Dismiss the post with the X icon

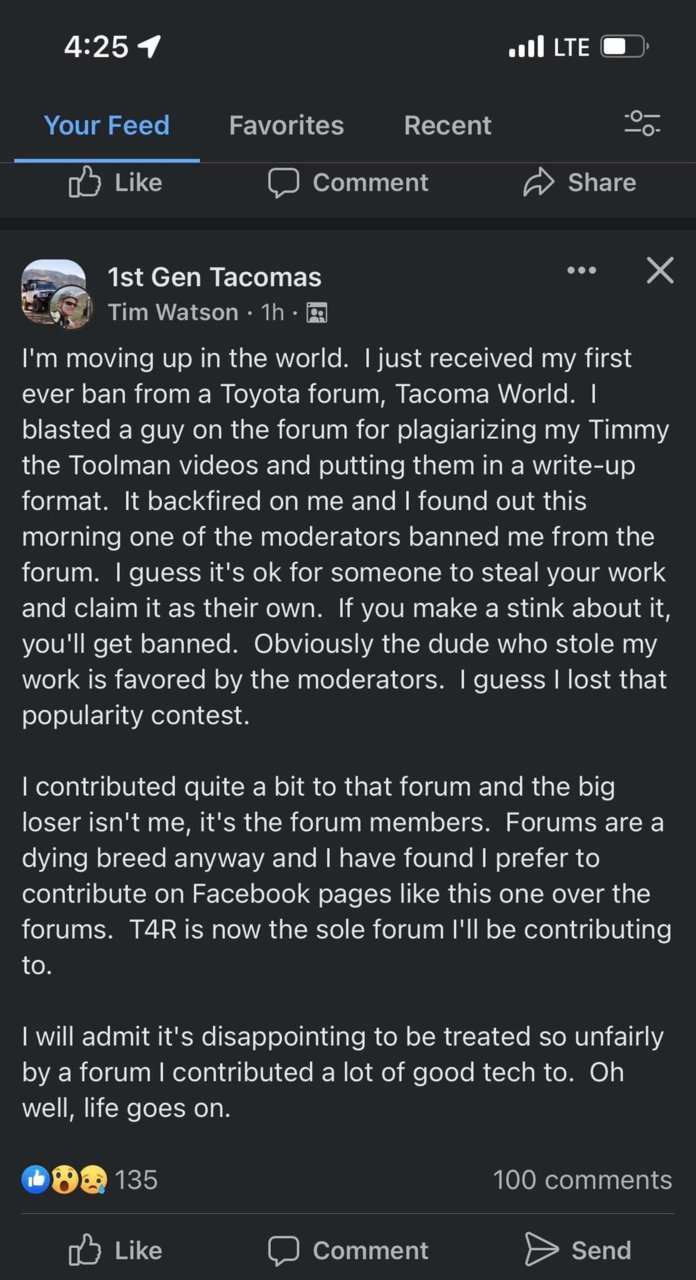pos(660,270)
